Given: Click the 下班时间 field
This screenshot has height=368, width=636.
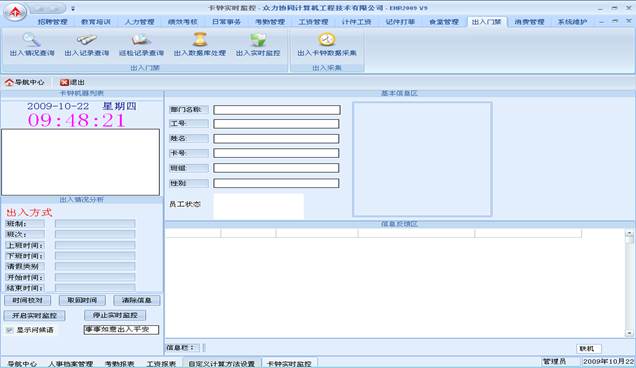Looking at the screenshot, I should point(95,256).
